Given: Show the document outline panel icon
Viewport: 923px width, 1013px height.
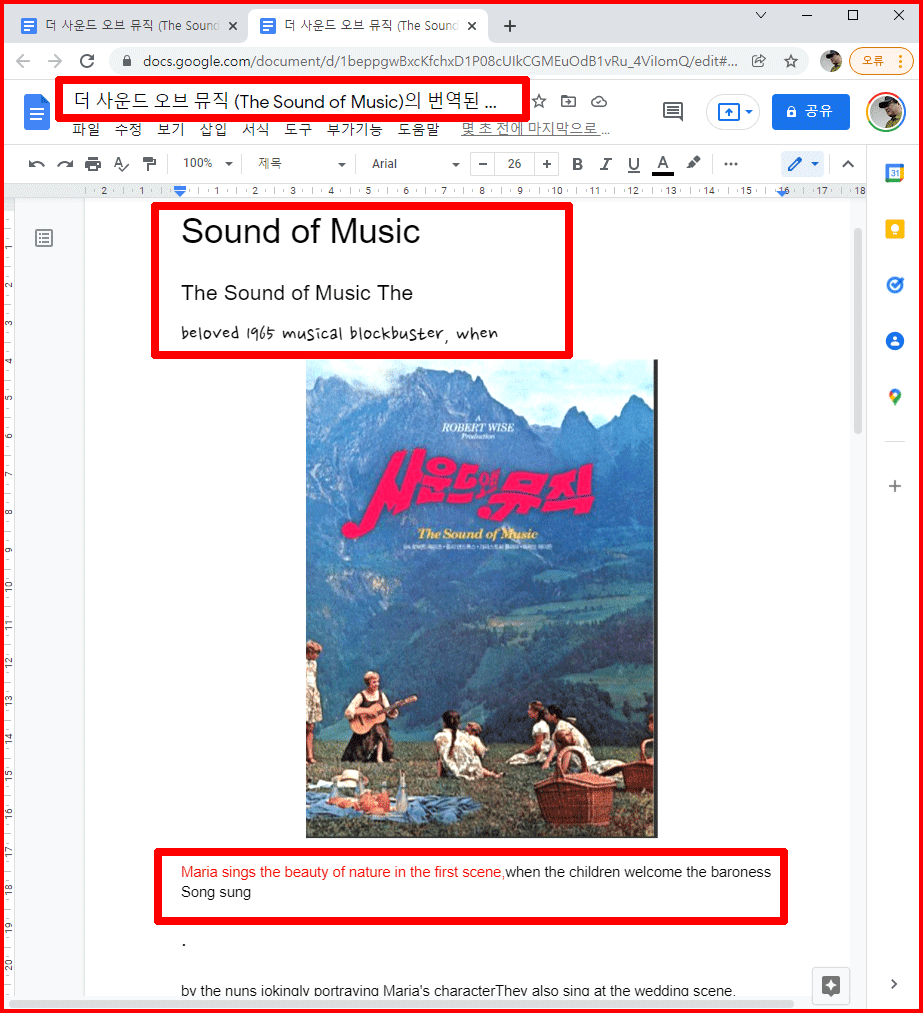Looking at the screenshot, I should (44, 238).
